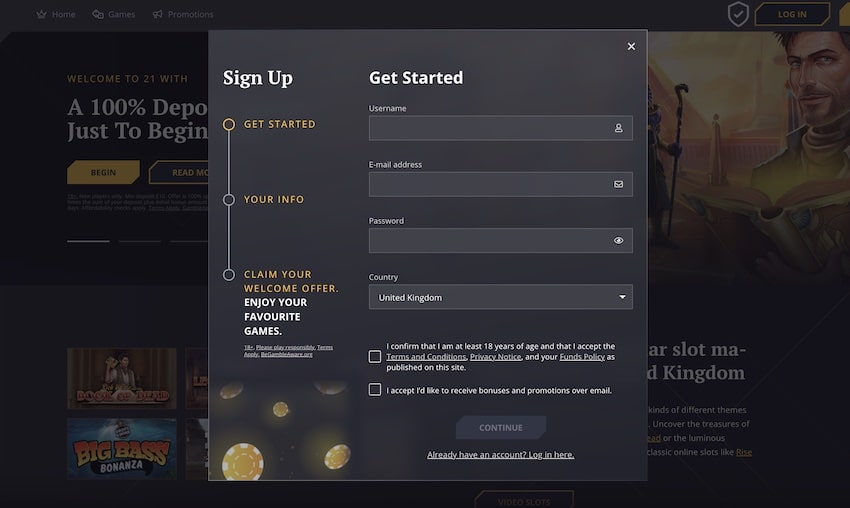Image resolution: width=850 pixels, height=508 pixels.
Task: Click the envelope icon in E-mail field
Action: click(619, 184)
